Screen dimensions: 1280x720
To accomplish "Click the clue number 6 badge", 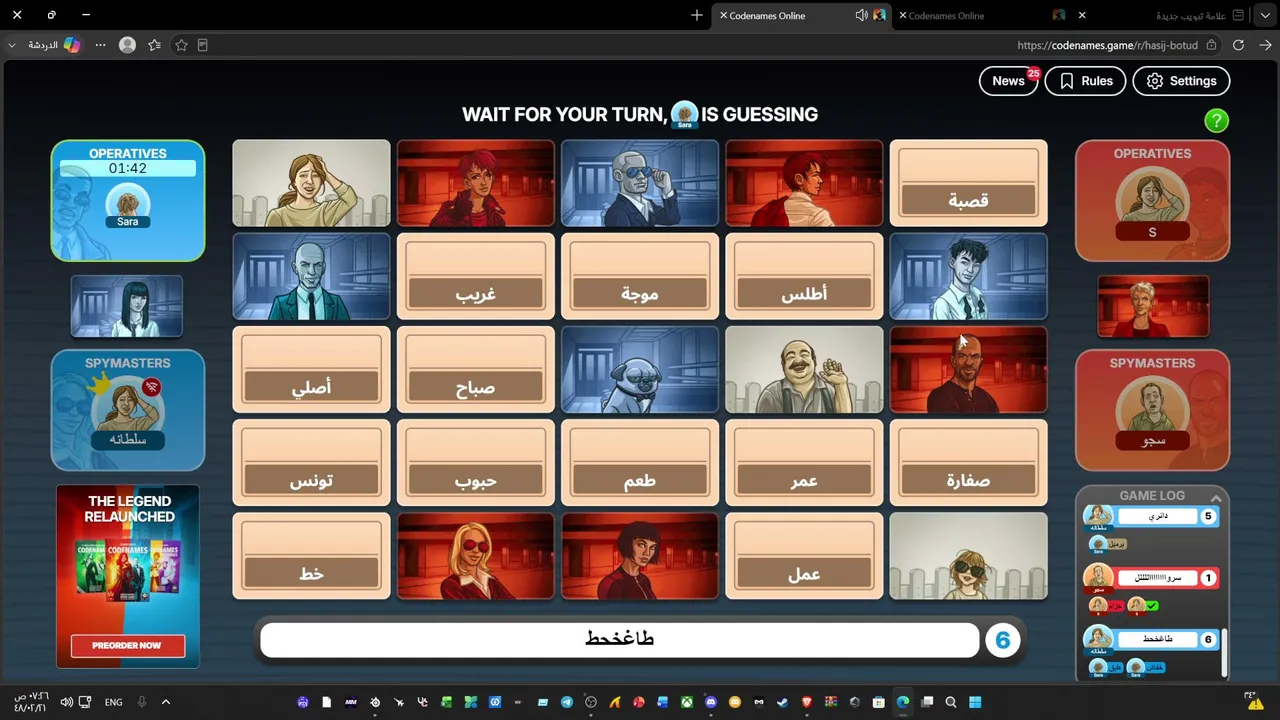I will 1002,640.
